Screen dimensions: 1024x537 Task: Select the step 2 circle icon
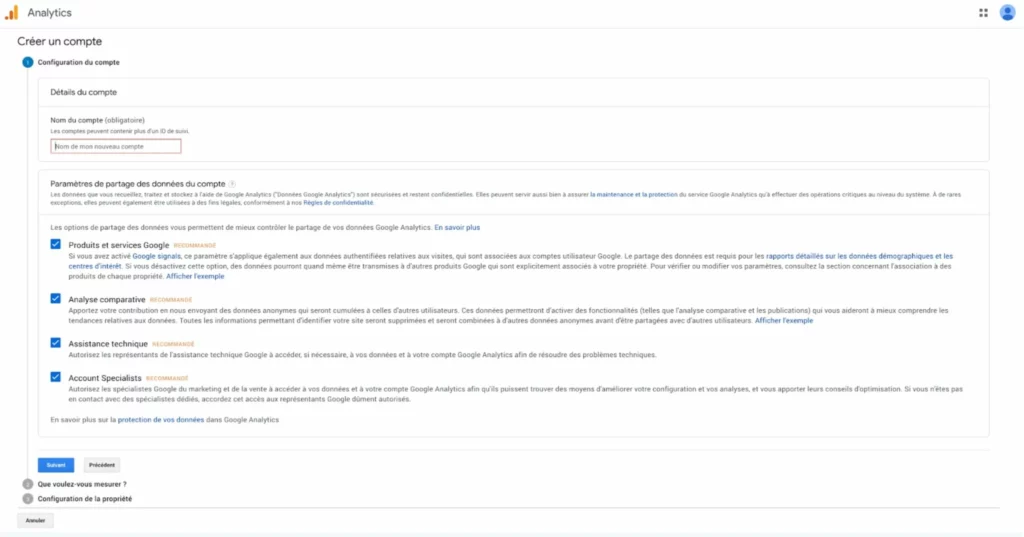(x=27, y=484)
